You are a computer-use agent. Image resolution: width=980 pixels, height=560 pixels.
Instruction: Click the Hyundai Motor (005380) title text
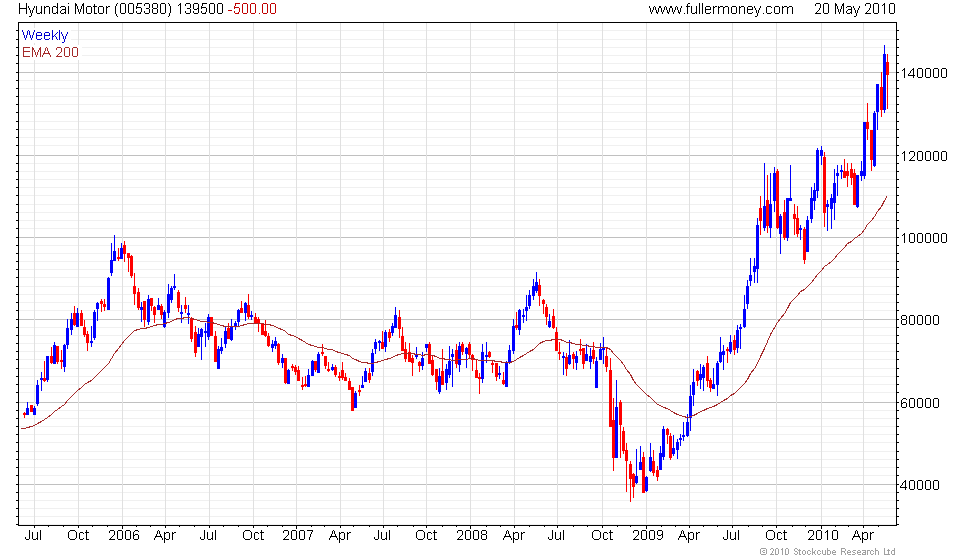(x=95, y=9)
